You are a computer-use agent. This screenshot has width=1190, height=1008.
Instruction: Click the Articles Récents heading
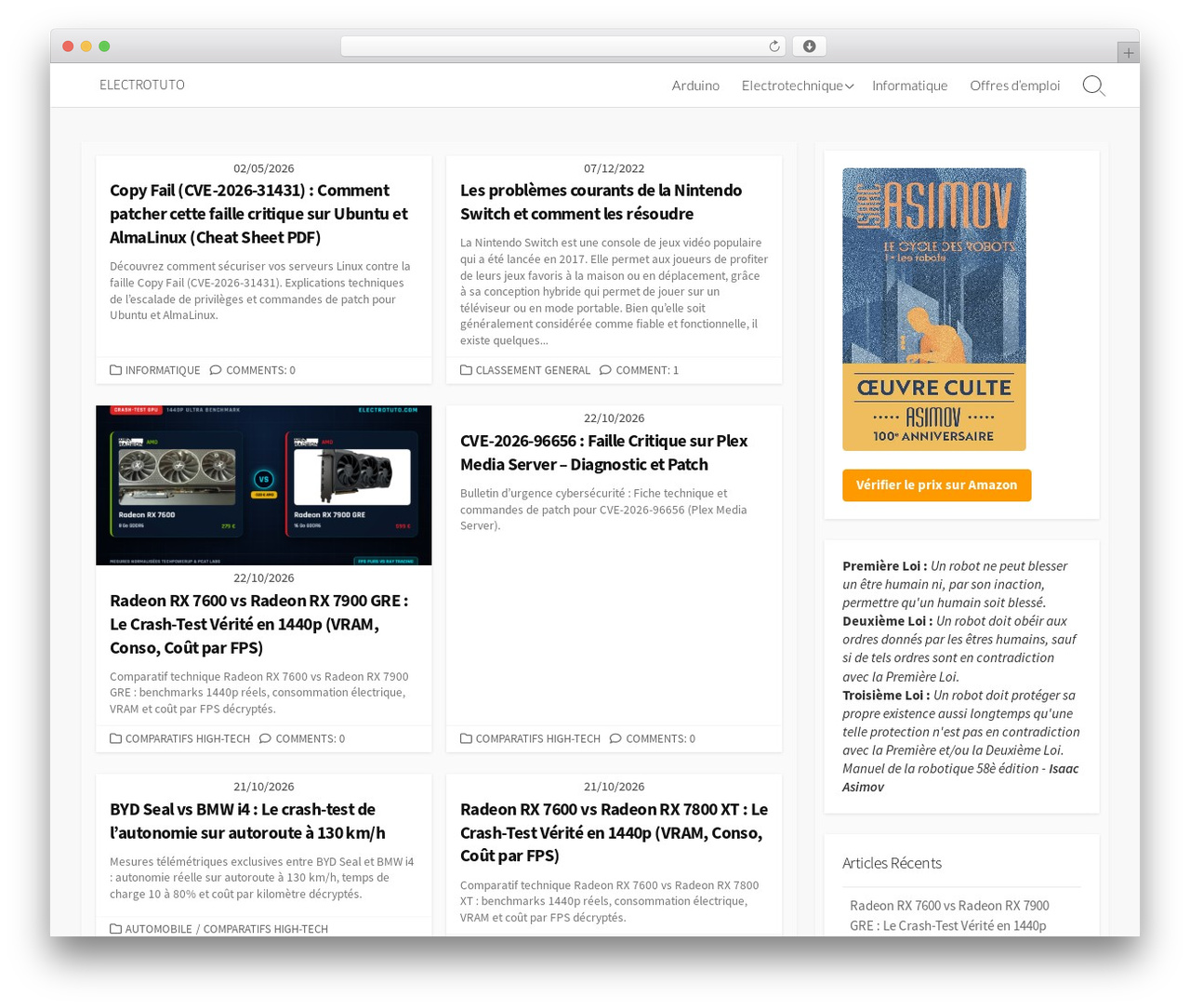coord(892,863)
